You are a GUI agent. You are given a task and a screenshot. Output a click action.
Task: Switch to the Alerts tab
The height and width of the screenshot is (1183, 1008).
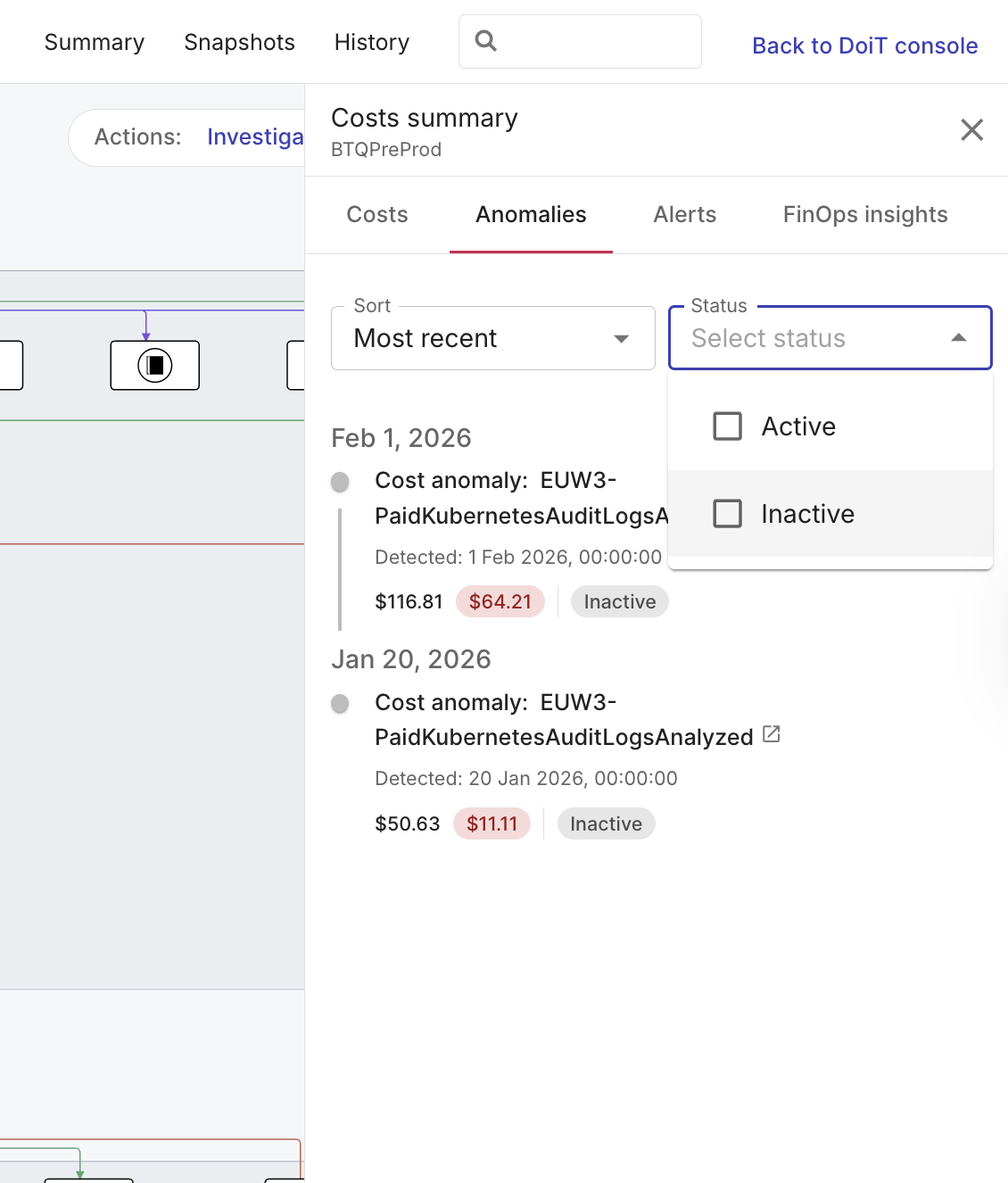coord(684,215)
